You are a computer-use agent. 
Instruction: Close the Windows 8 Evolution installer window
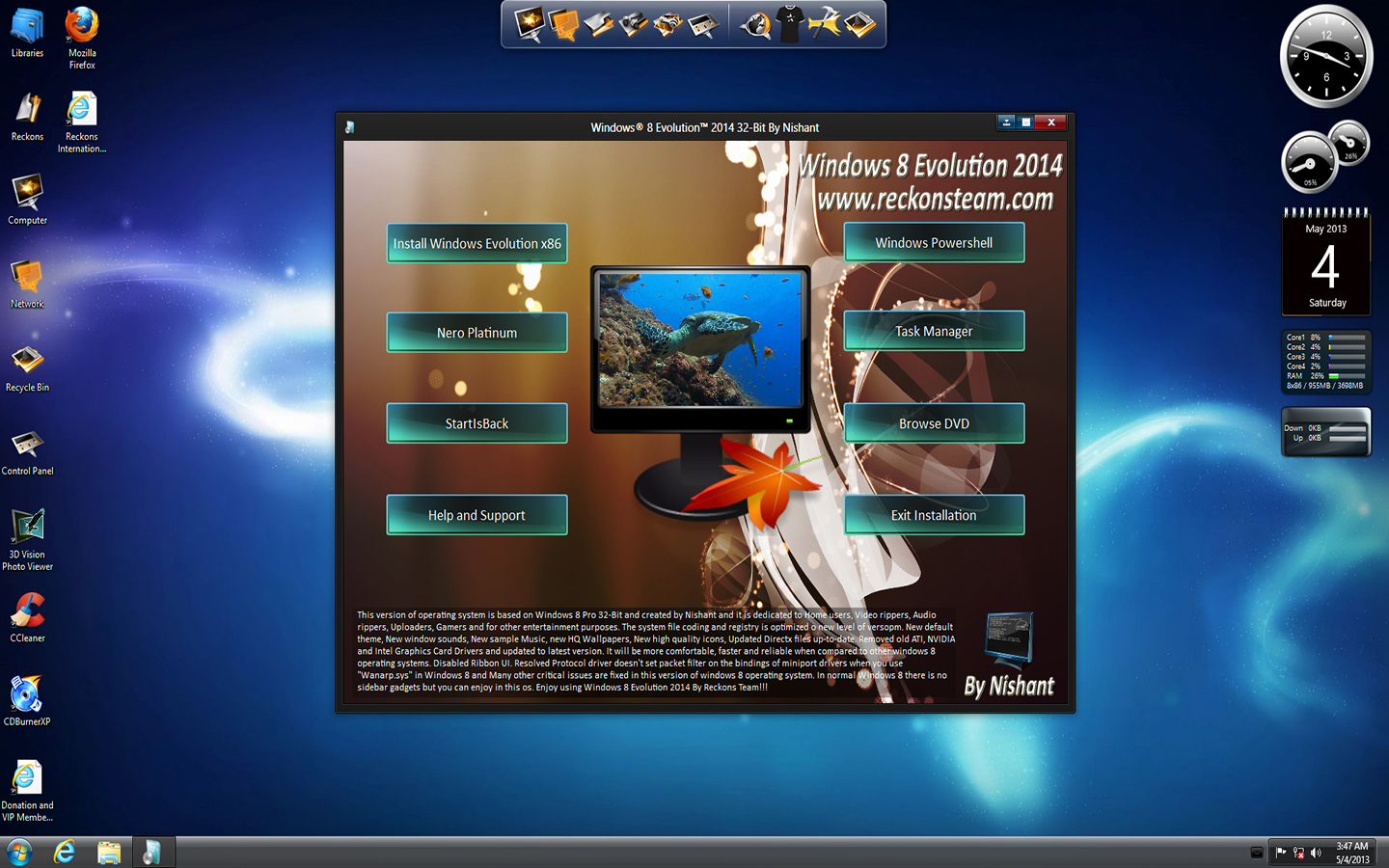1051,122
